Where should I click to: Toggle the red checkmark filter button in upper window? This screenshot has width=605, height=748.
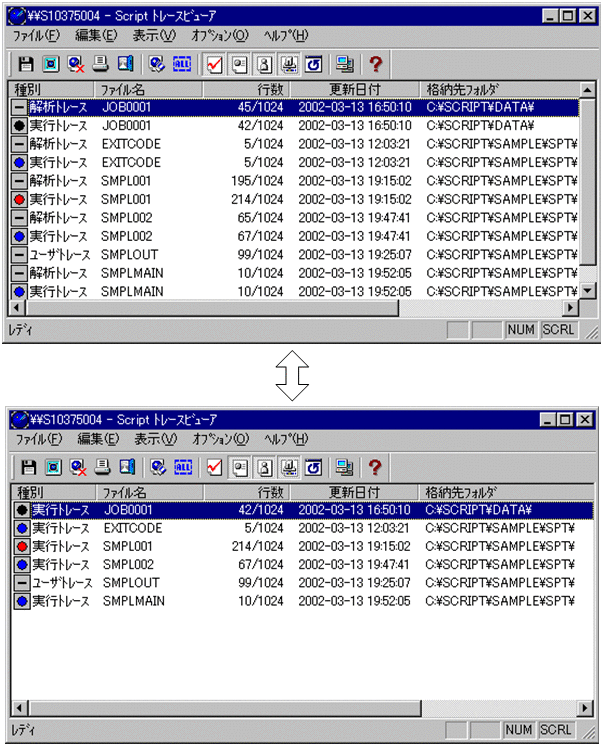click(214, 64)
